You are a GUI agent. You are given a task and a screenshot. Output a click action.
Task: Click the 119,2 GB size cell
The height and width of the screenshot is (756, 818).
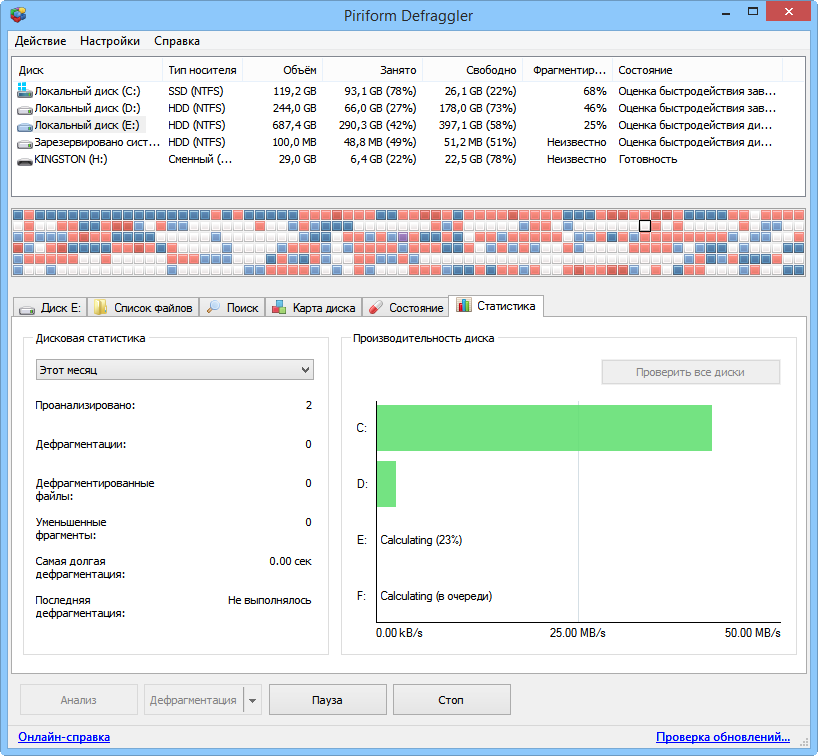pos(295,91)
